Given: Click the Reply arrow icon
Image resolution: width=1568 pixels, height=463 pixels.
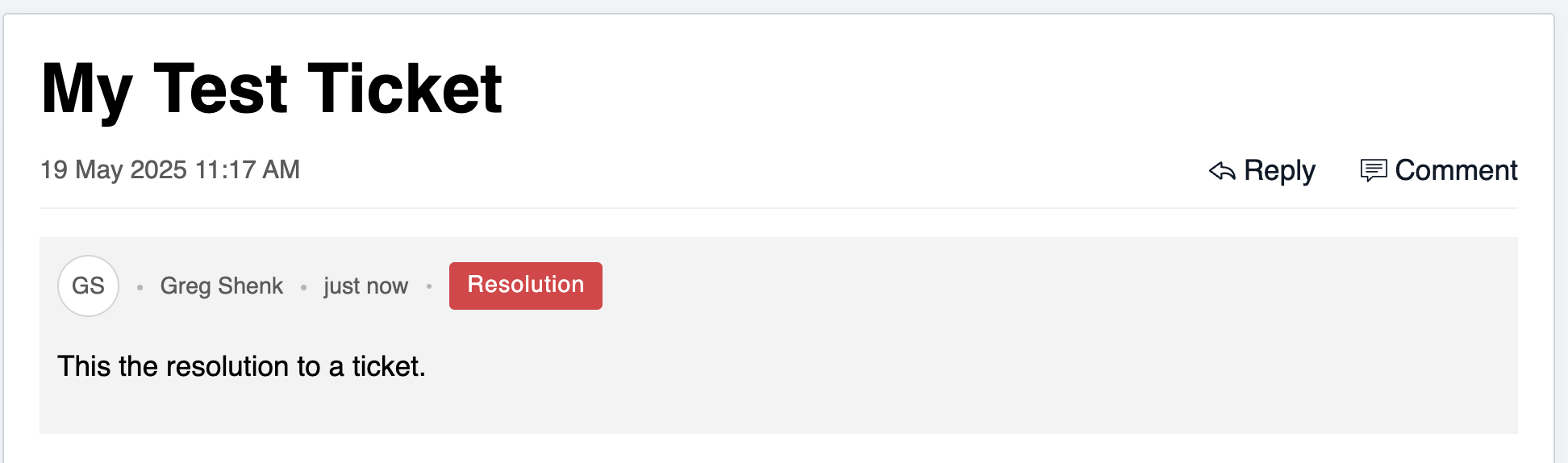Looking at the screenshot, I should 1222,171.
